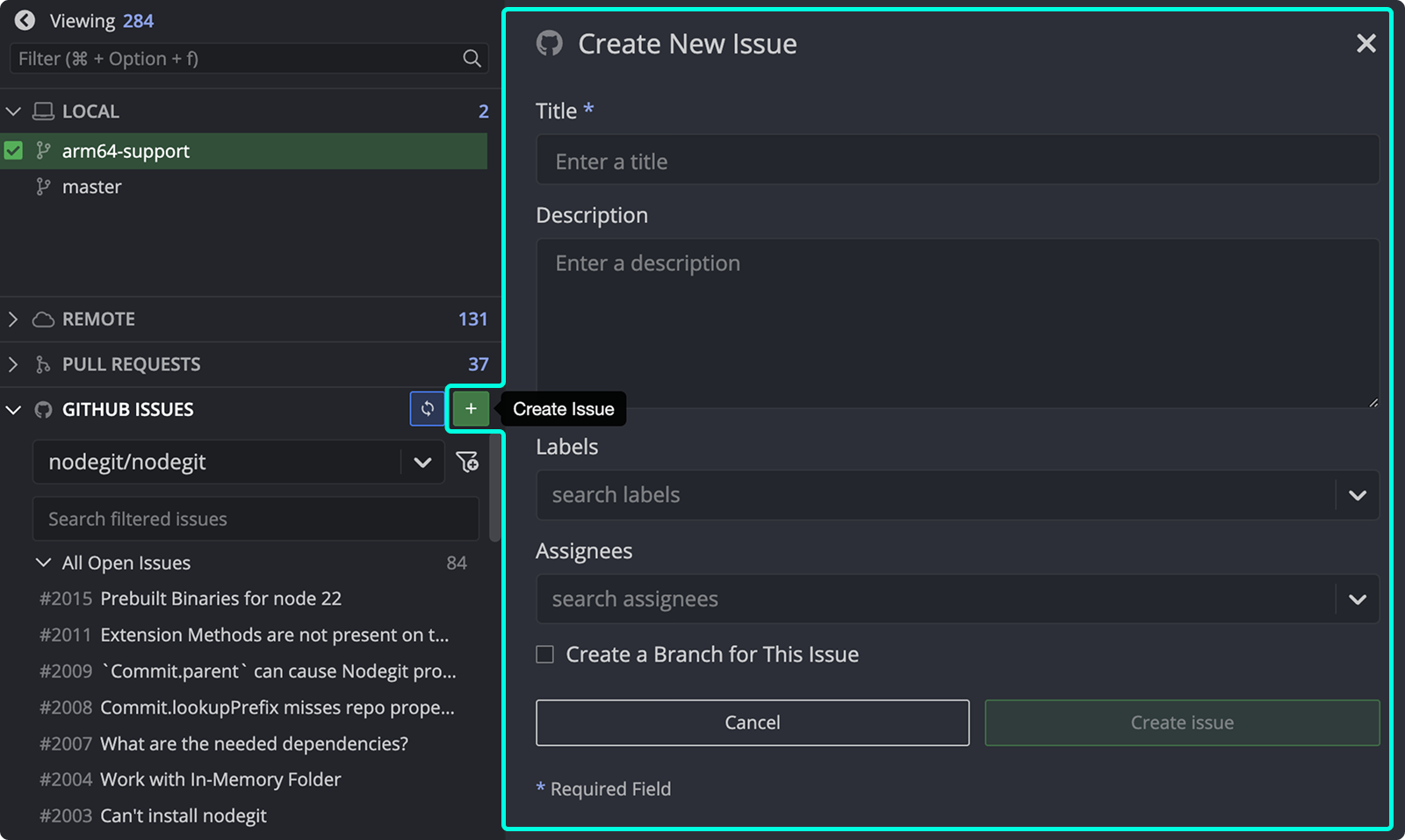Viewport: 1405px width, 840px height.
Task: Click the laptop icon beside LOCAL
Action: point(42,111)
